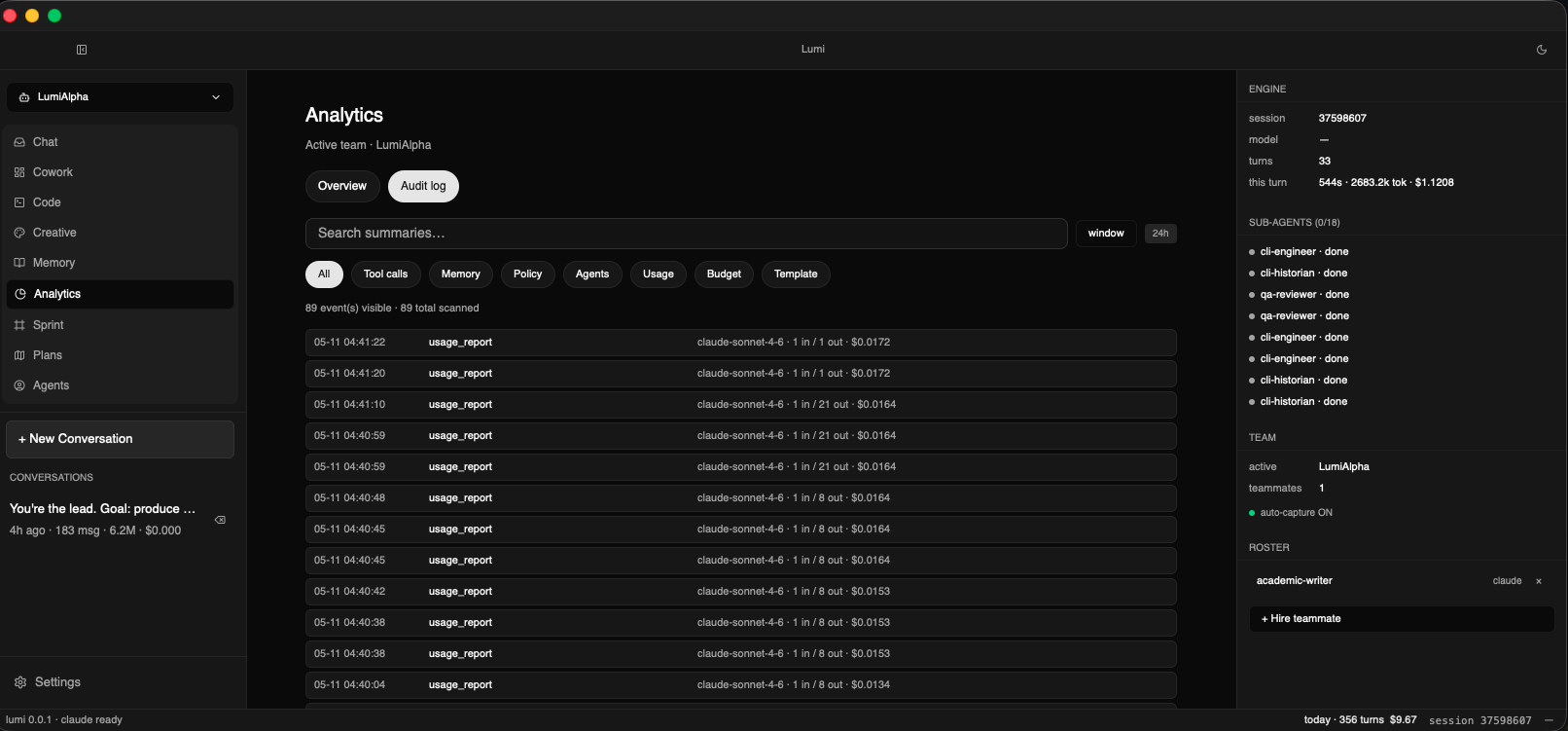
Task: Filter events by Policy
Action: [528, 274]
